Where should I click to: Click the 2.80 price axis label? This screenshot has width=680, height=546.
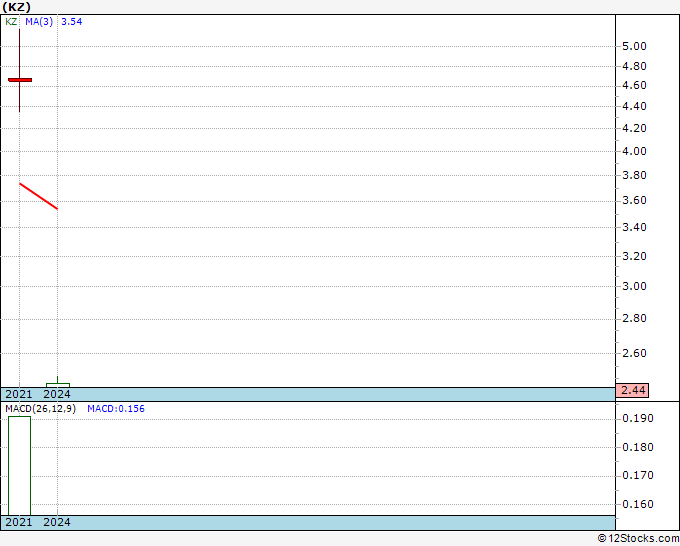coord(634,318)
